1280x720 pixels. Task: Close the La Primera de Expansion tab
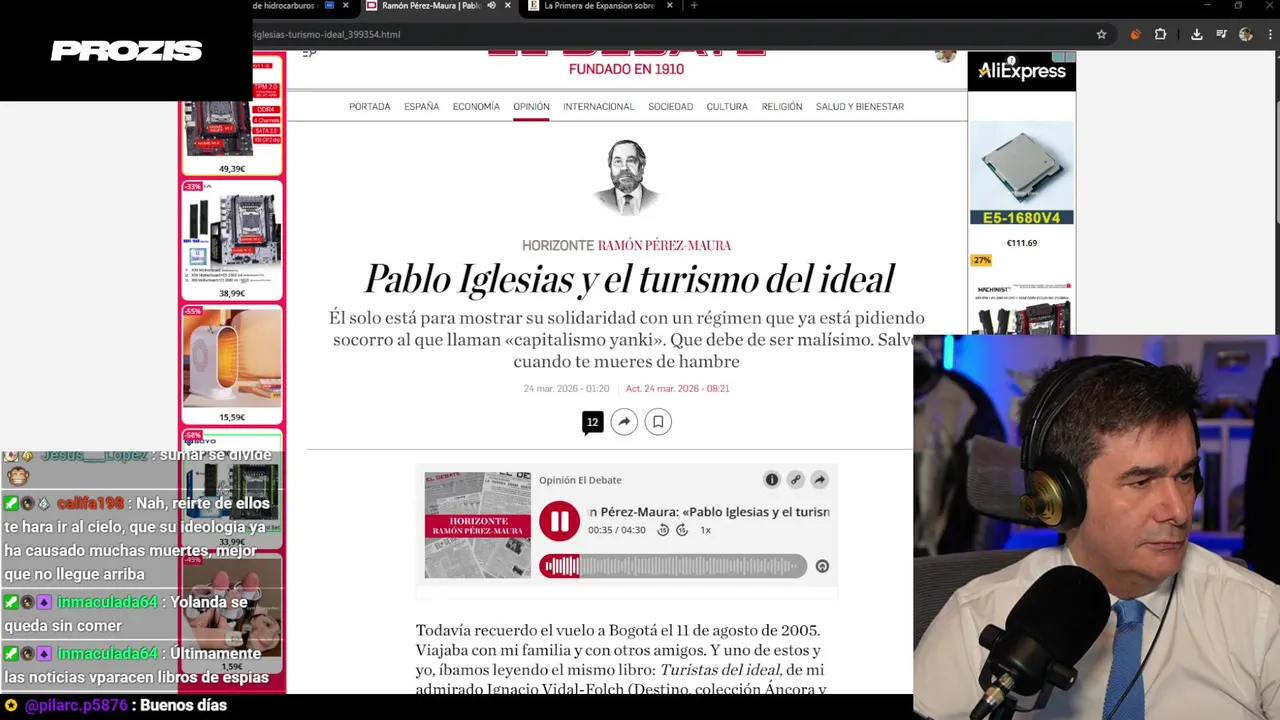pos(671,6)
